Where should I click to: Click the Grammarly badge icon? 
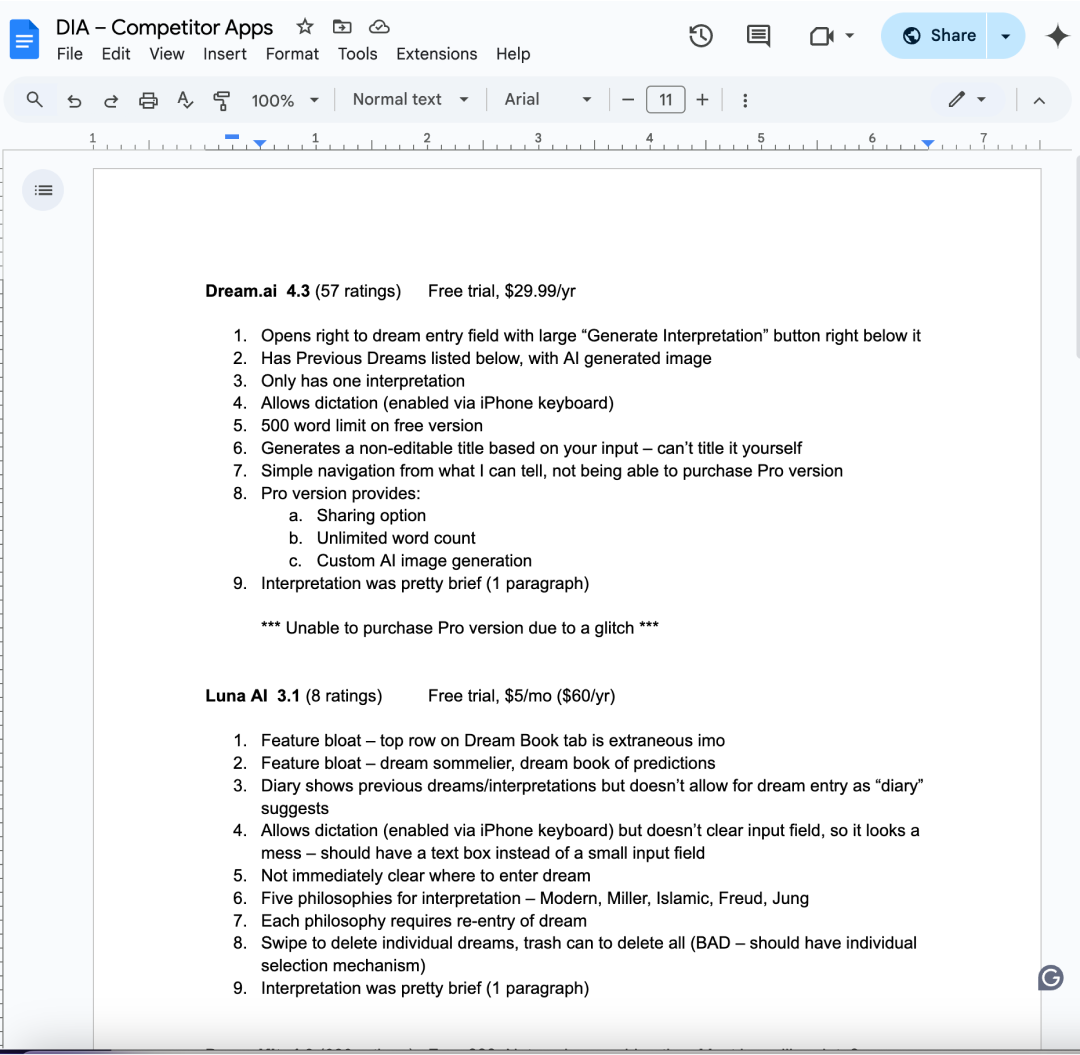(x=1050, y=977)
